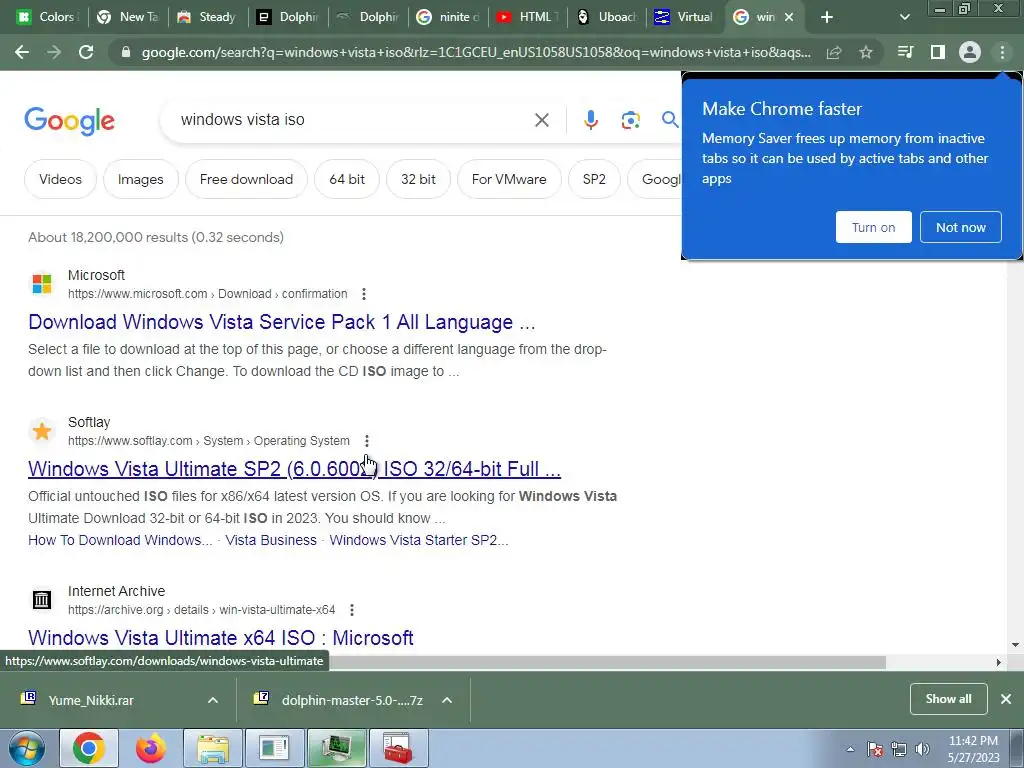
Task: Share this page icon in address bar
Action: pyautogui.click(x=834, y=52)
